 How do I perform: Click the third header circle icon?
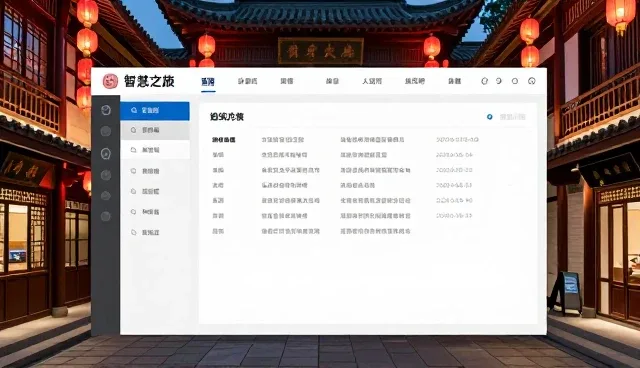pos(515,81)
